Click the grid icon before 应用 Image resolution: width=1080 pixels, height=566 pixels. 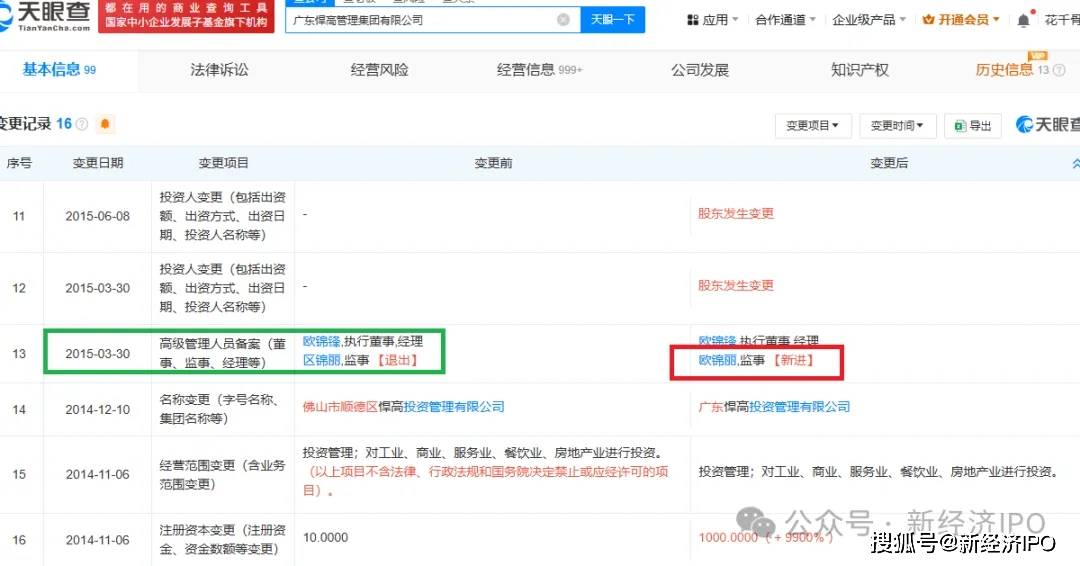point(693,20)
